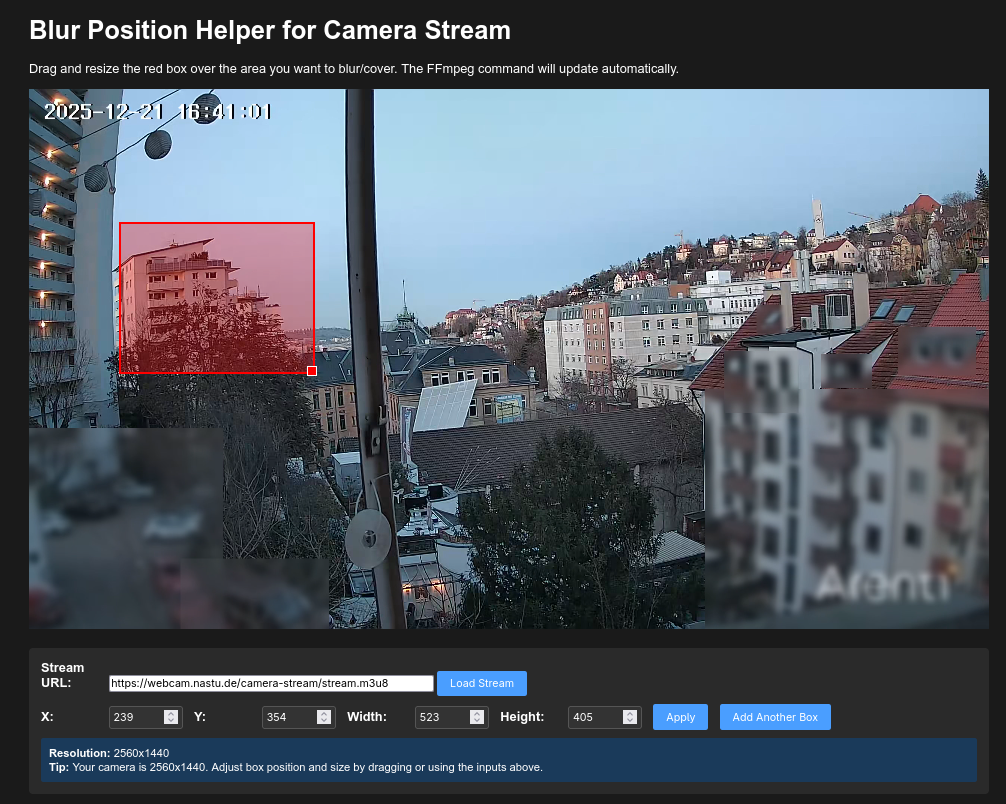The height and width of the screenshot is (804, 1006).
Task: Decrement Width using its down arrow
Action: [477, 721]
